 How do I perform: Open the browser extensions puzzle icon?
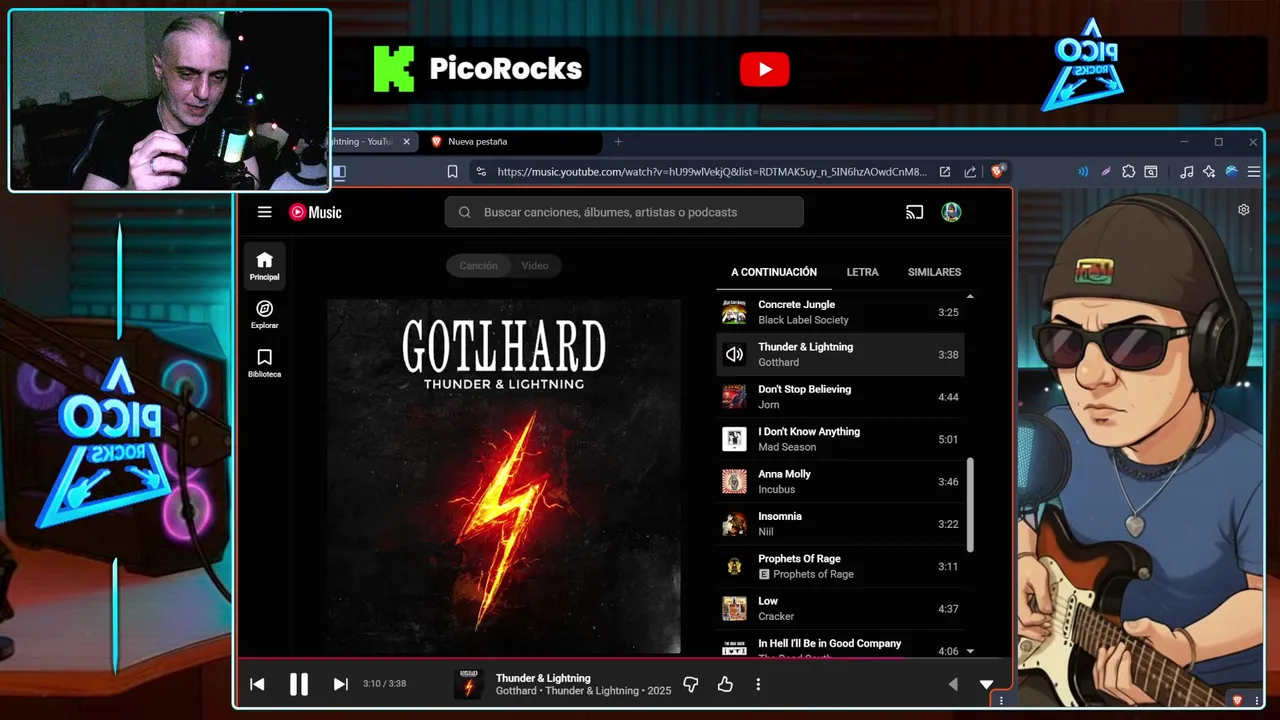point(1129,172)
